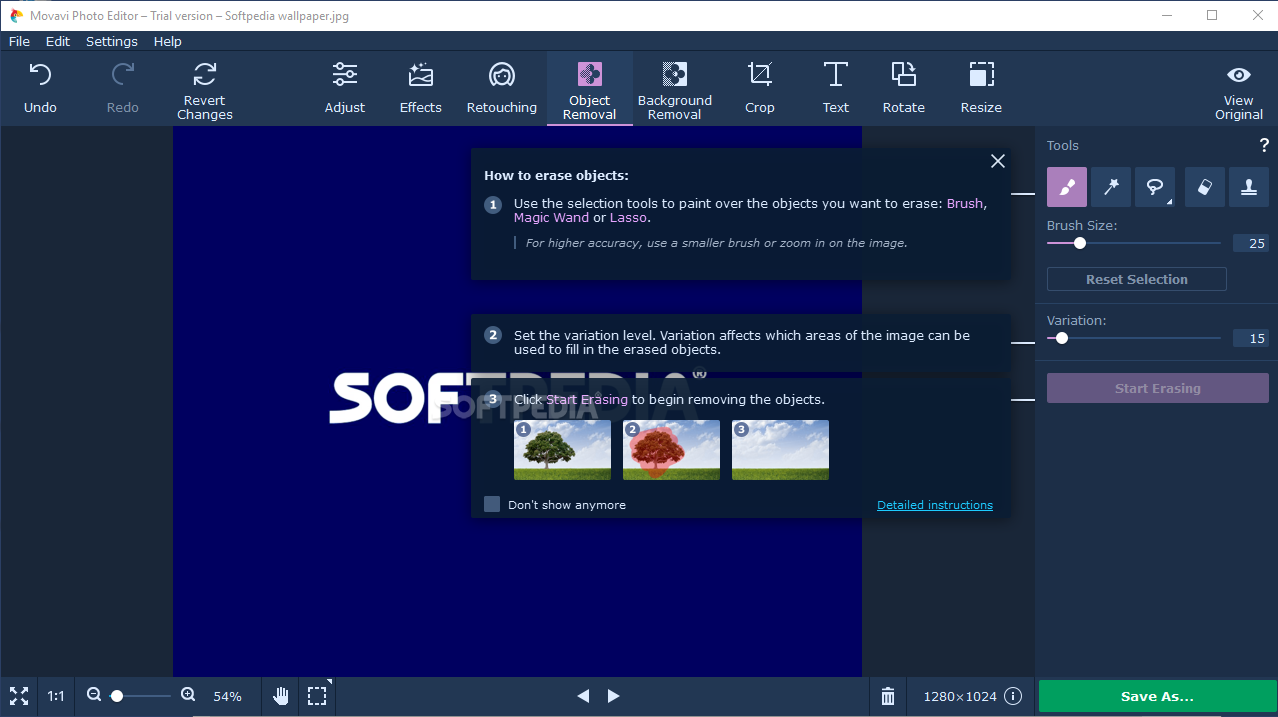
Task: Open the Effects tool
Action: (421, 87)
